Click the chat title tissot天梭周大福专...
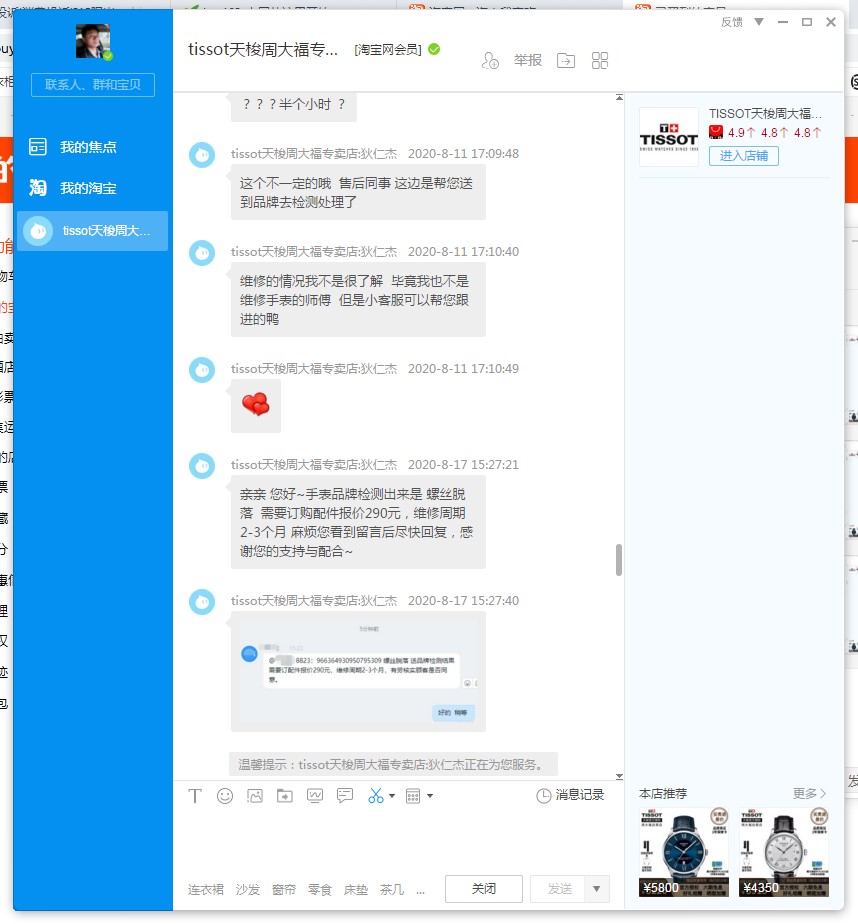This screenshot has height=924, width=858. point(263,50)
